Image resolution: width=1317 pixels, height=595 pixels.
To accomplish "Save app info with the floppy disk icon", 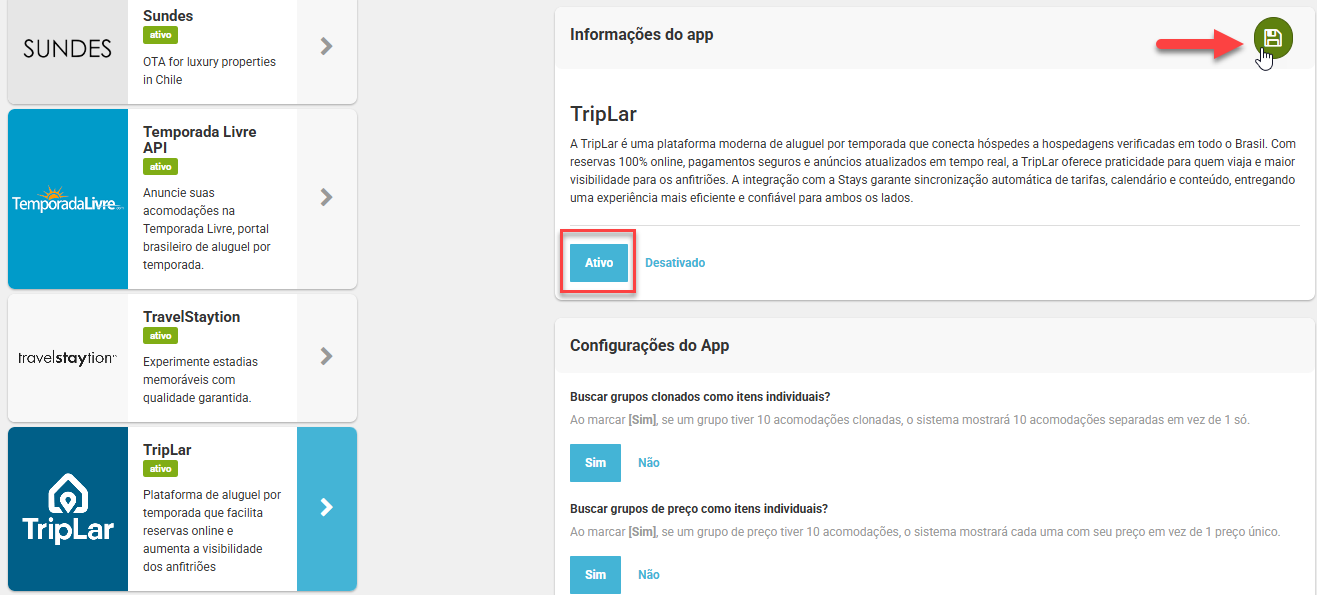I will point(1273,38).
